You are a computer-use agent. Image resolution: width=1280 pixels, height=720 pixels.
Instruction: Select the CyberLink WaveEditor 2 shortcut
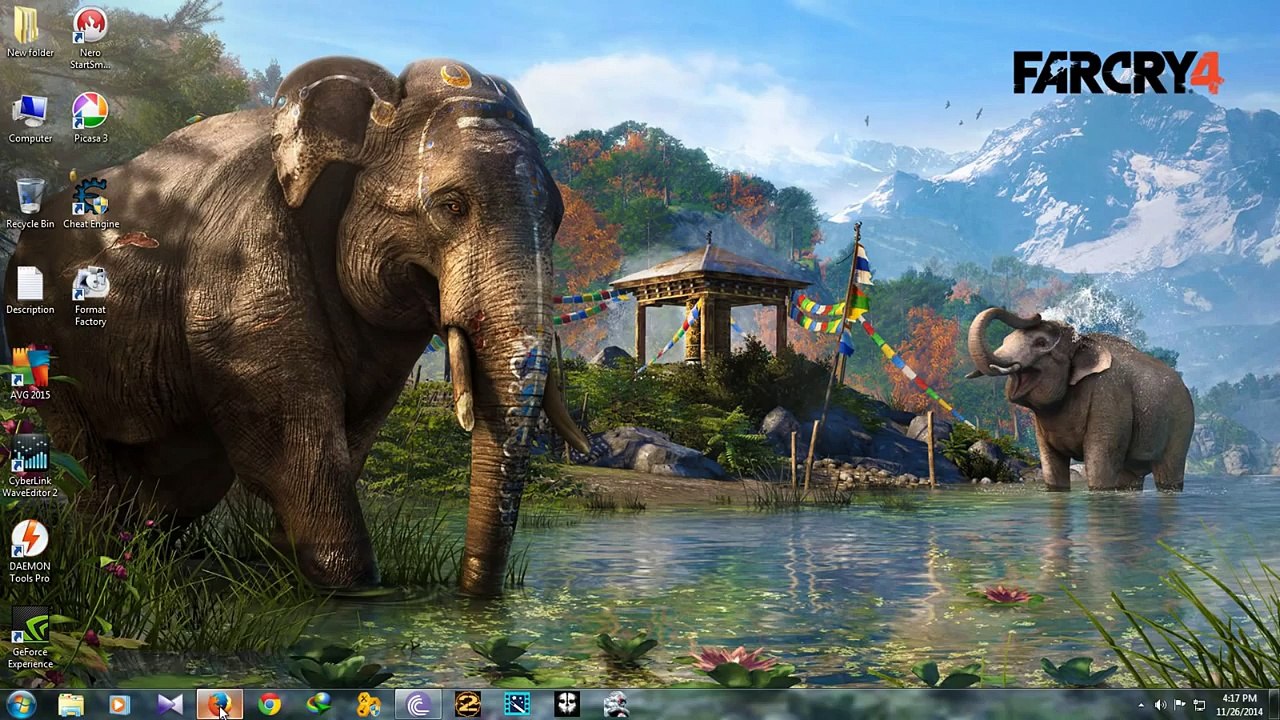click(30, 467)
